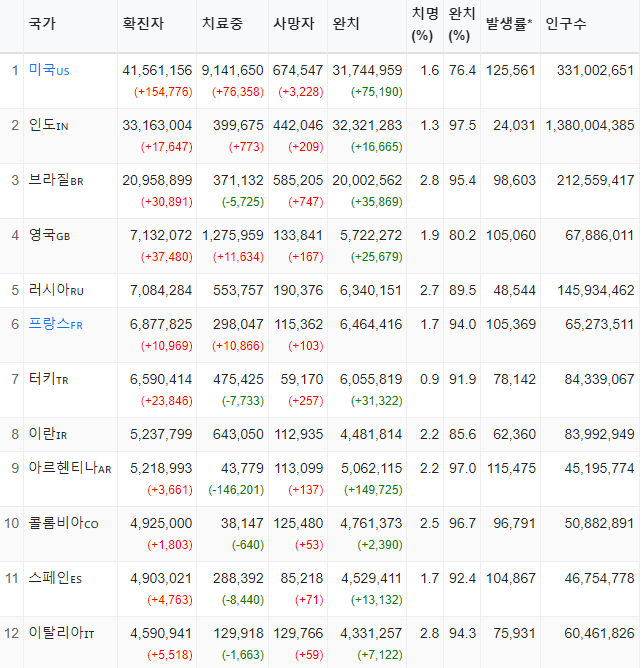This screenshot has width=643, height=668.
Task: Select Spain's recovered 4,529,411
Action: tap(371, 579)
